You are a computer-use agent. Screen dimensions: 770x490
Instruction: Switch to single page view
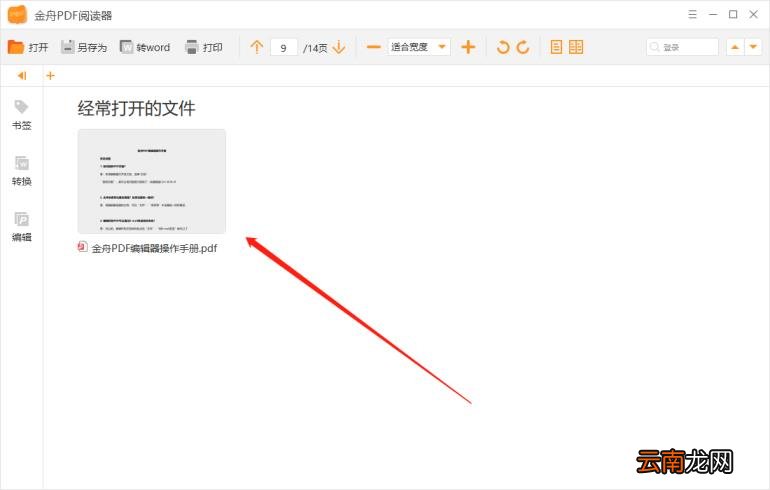(x=556, y=47)
